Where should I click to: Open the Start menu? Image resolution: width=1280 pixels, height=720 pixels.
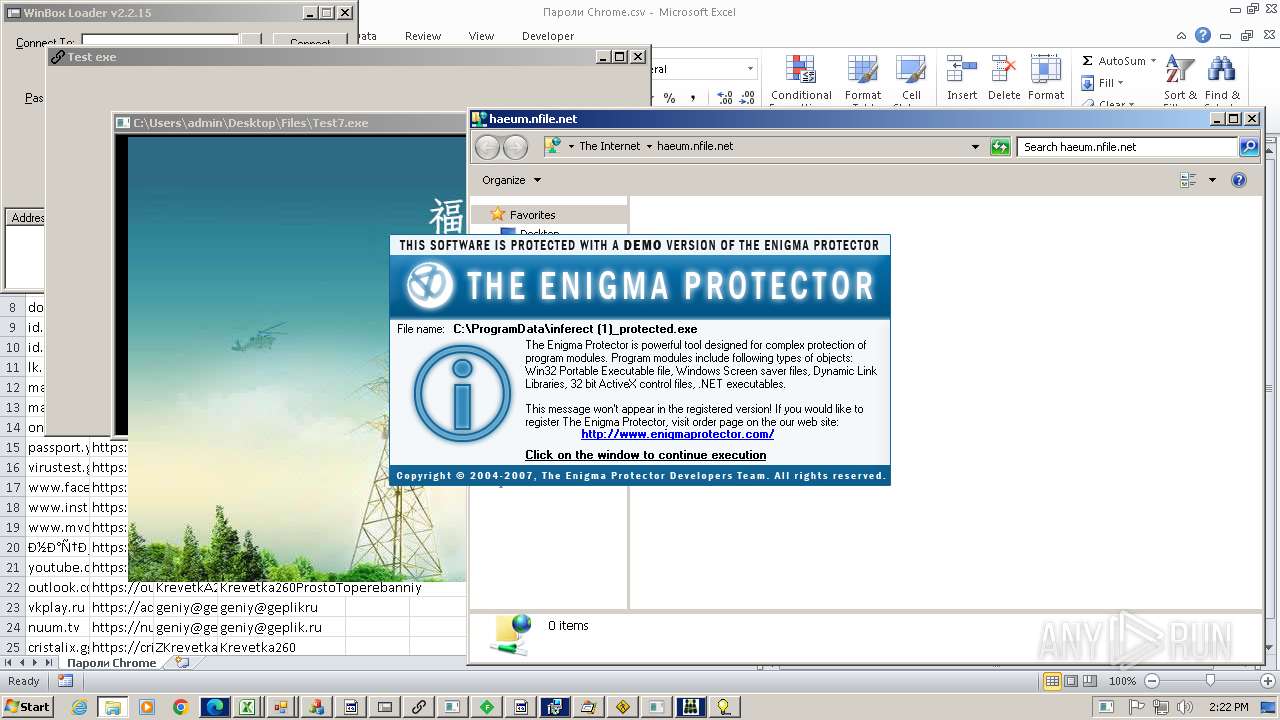click(28, 706)
